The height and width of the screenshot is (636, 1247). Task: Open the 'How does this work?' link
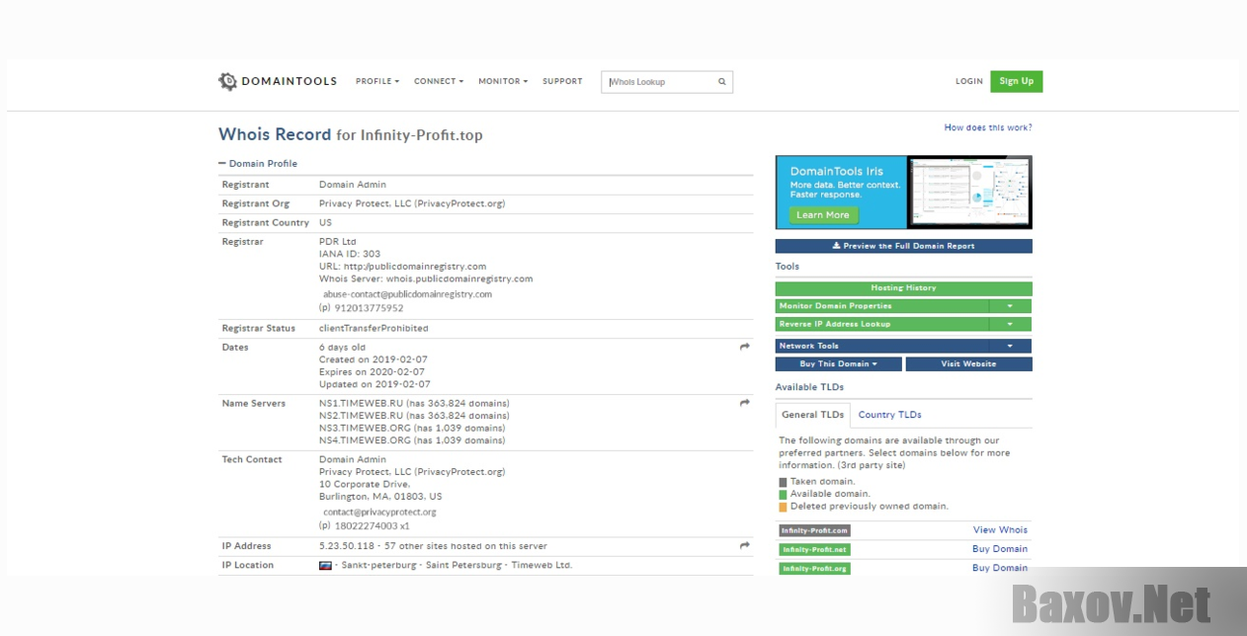tap(988, 128)
